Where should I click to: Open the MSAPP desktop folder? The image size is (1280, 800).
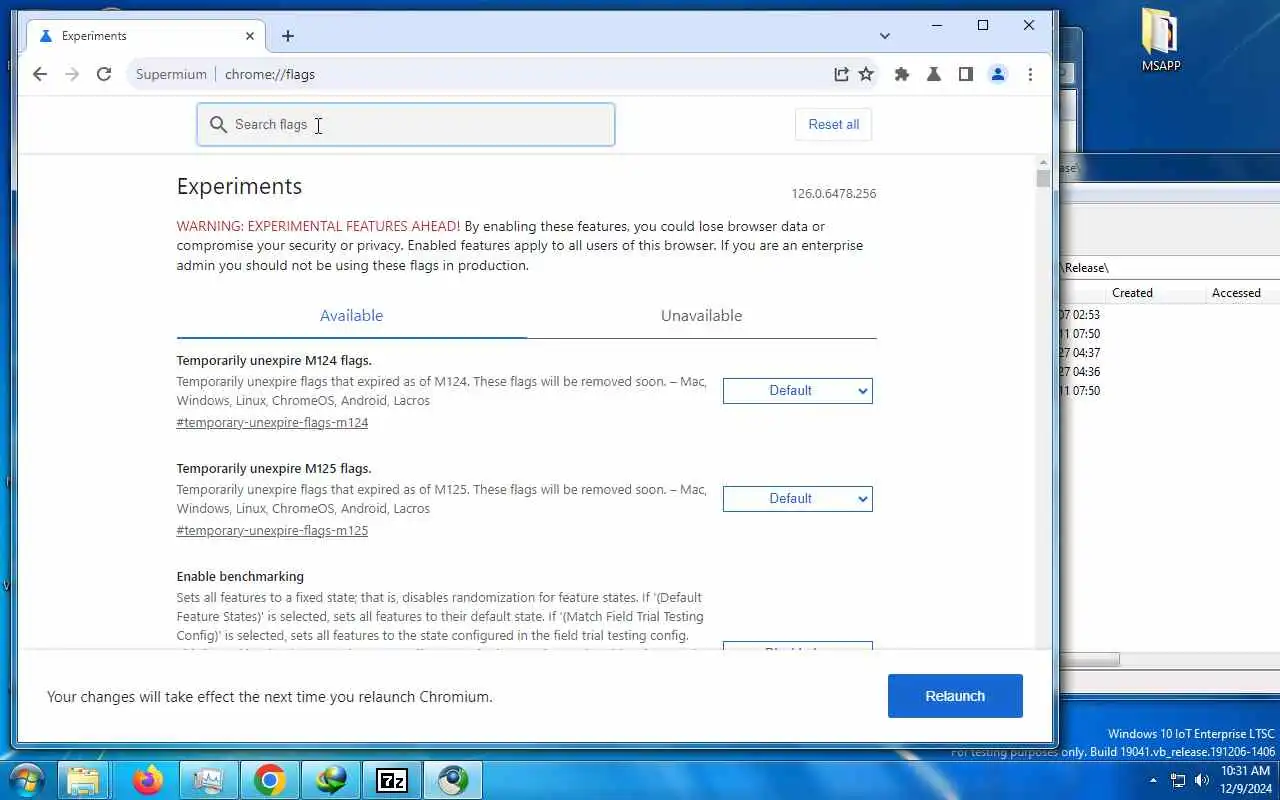tap(1161, 40)
